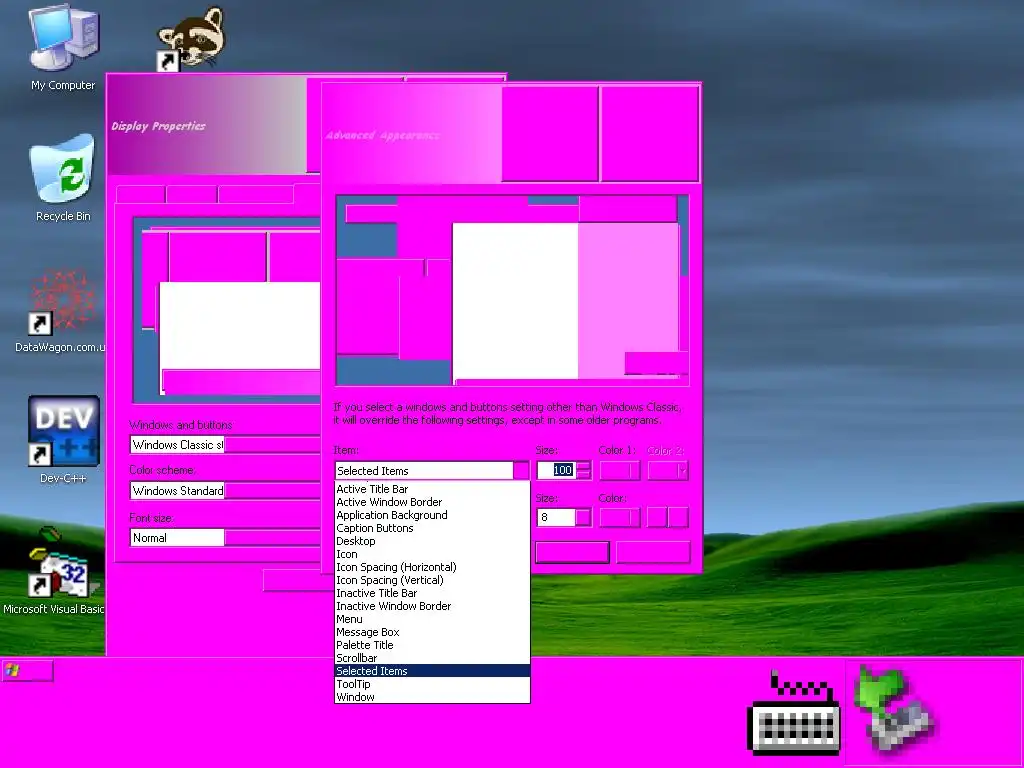This screenshot has height=768, width=1024.
Task: Select the Dev-C++ desktop shortcut
Action: point(63,439)
